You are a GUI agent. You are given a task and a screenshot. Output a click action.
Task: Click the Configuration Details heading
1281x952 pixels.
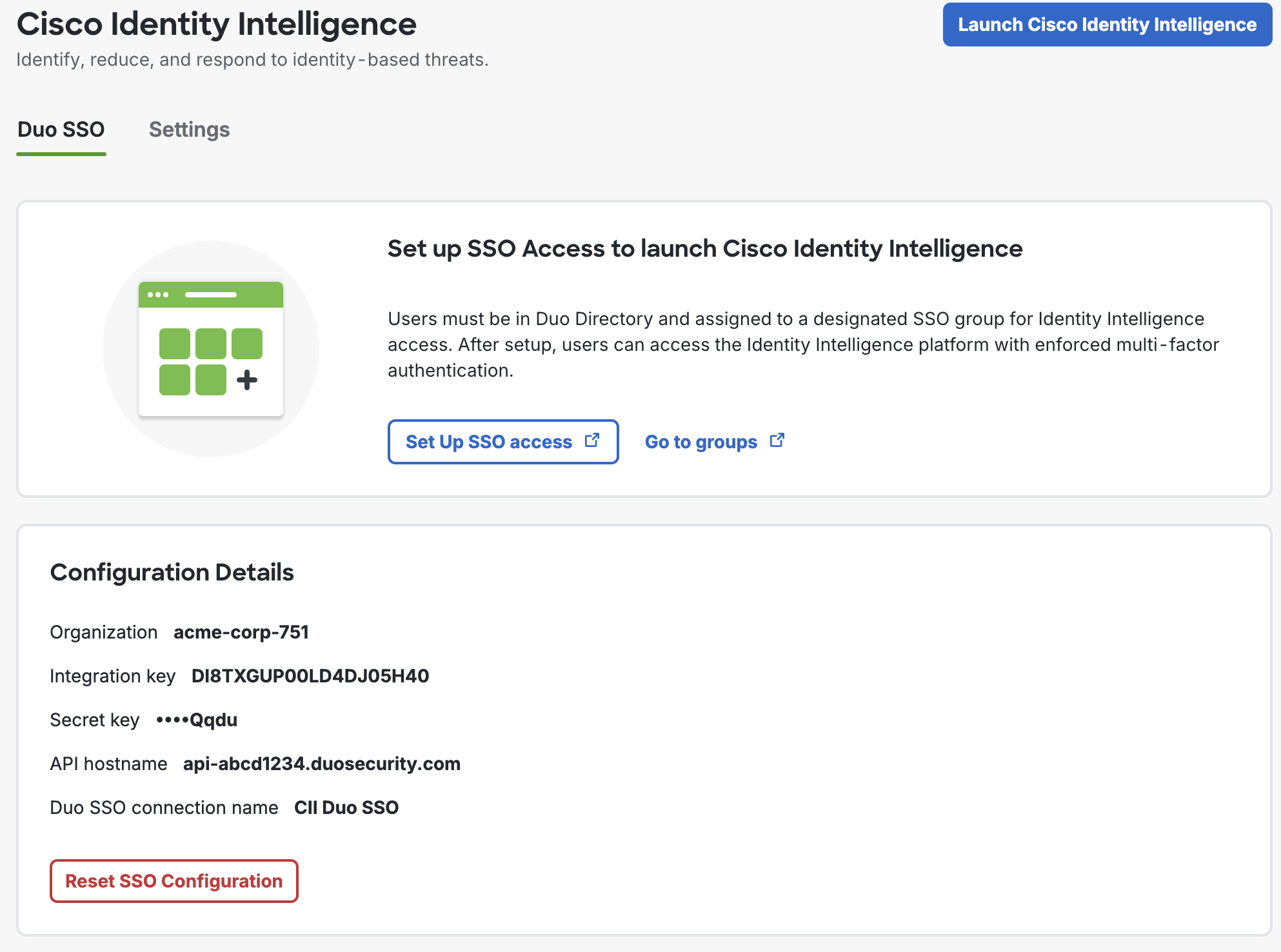pos(172,571)
